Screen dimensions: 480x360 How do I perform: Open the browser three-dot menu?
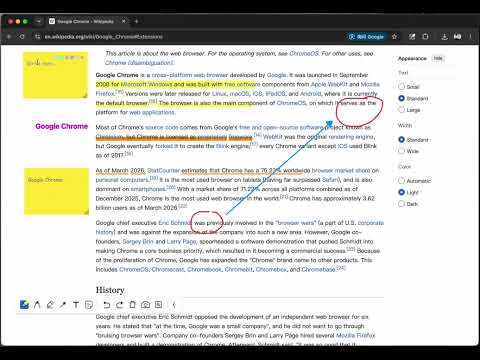click(x=470, y=37)
